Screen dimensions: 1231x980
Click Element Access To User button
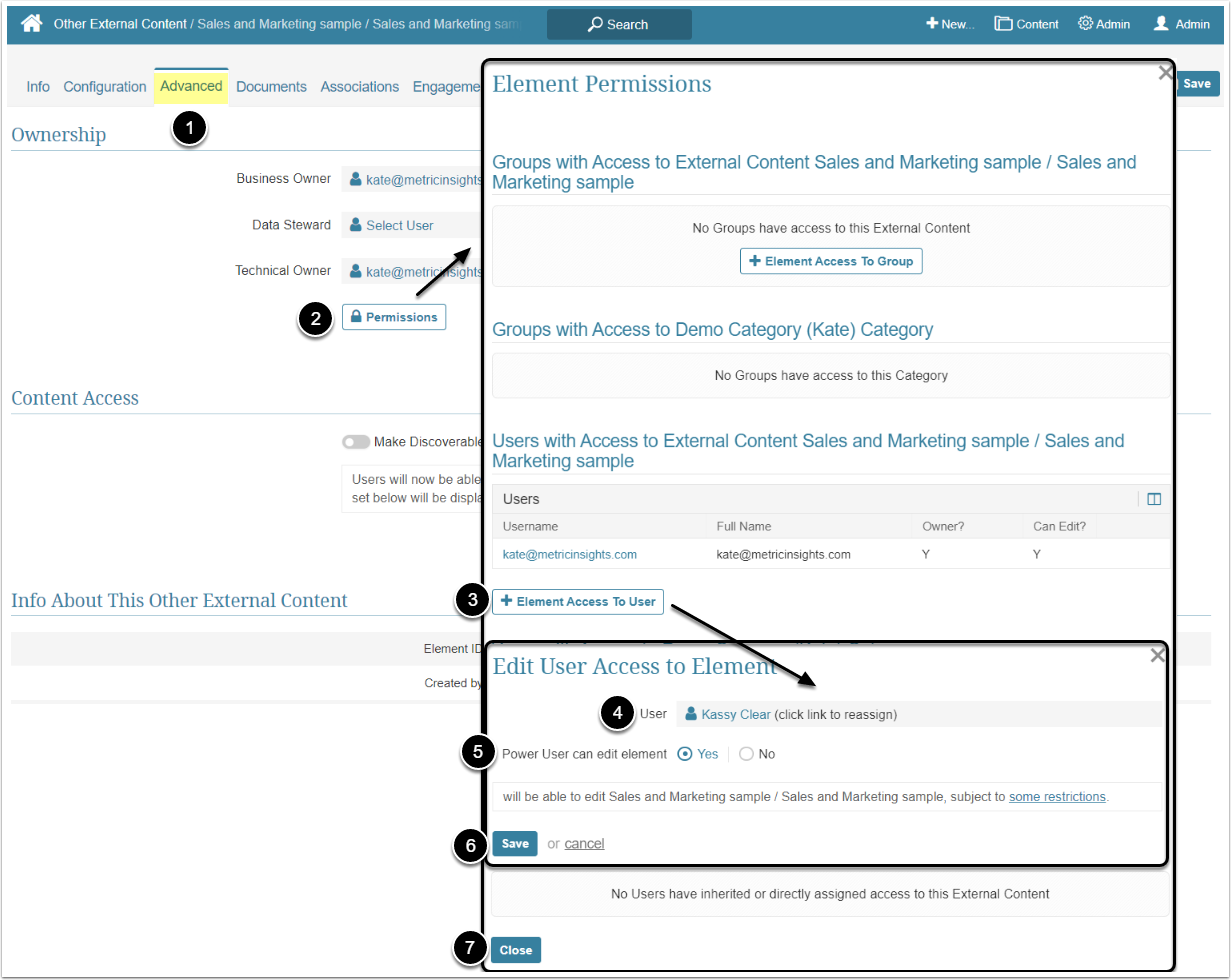[x=578, y=601]
